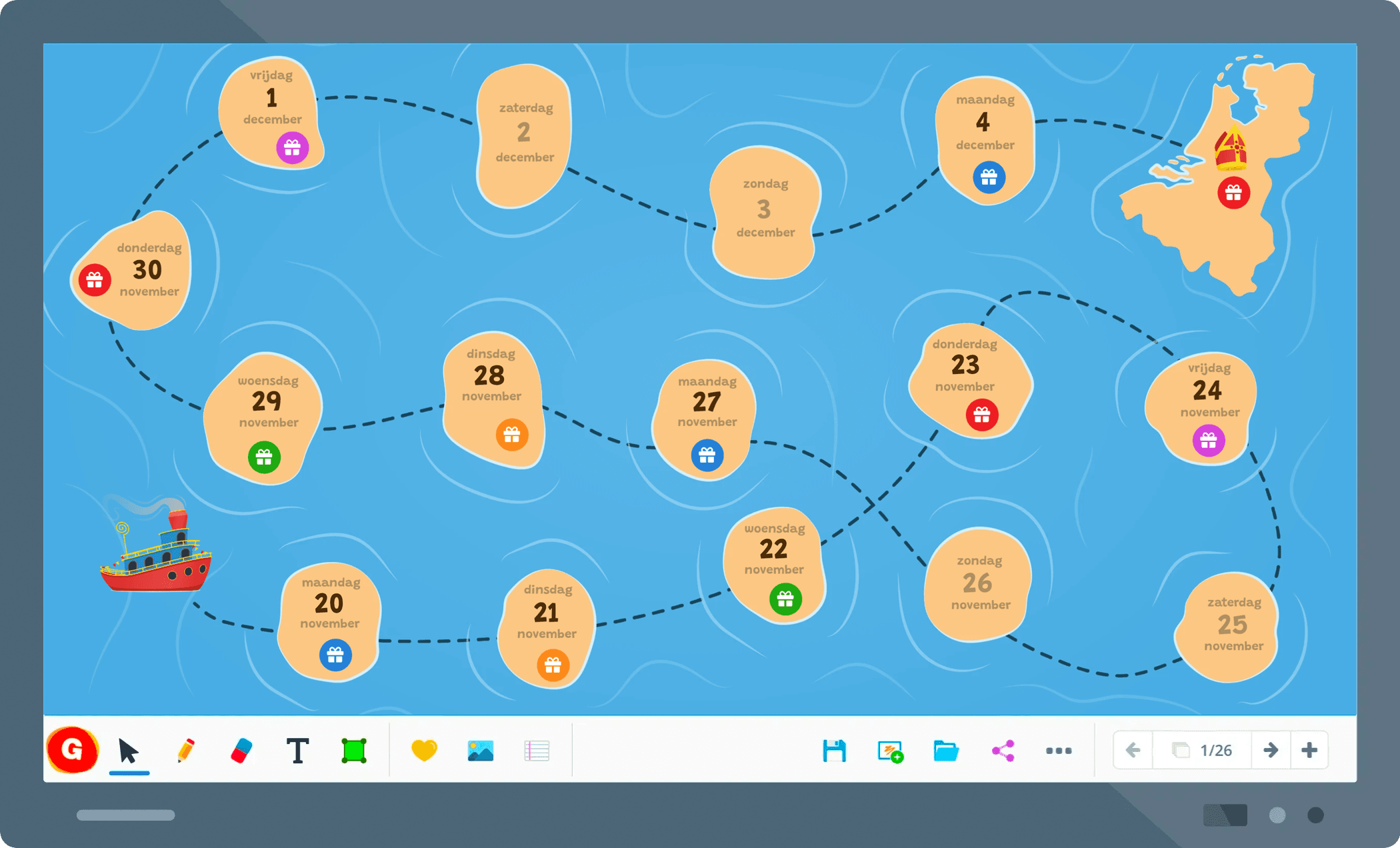Image resolution: width=1400 pixels, height=848 pixels.
Task: Add a new page with plus button
Action: pos(1309,750)
